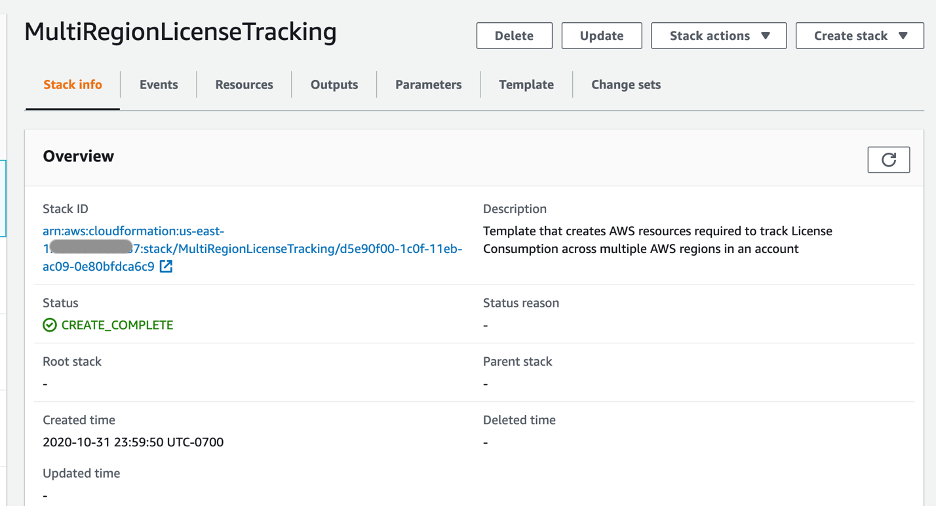The height and width of the screenshot is (506, 936).
Task: Click the CREATE_COMPLETE status text
Action: [x=117, y=325]
